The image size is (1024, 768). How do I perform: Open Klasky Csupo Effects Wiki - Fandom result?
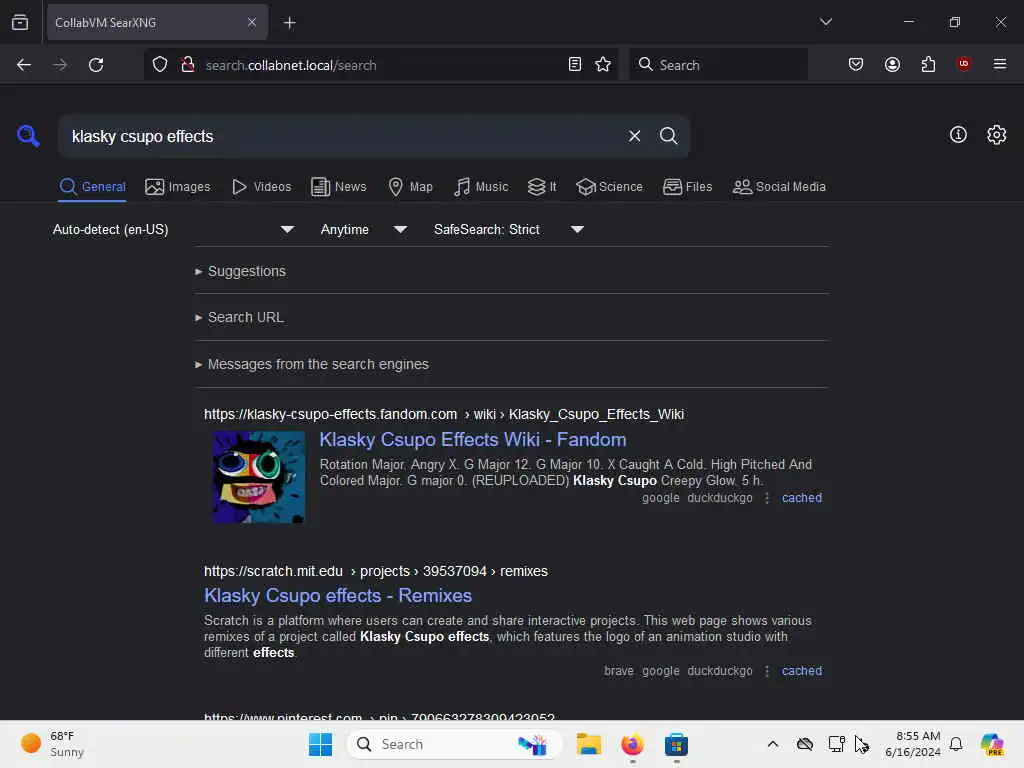click(x=473, y=440)
